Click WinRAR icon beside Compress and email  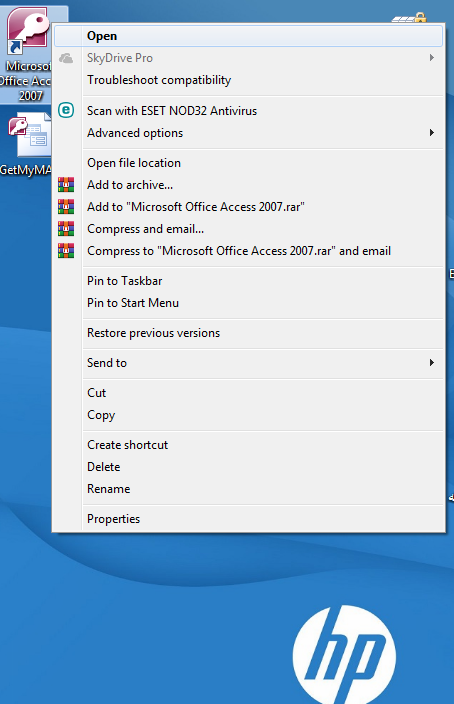tap(66, 229)
